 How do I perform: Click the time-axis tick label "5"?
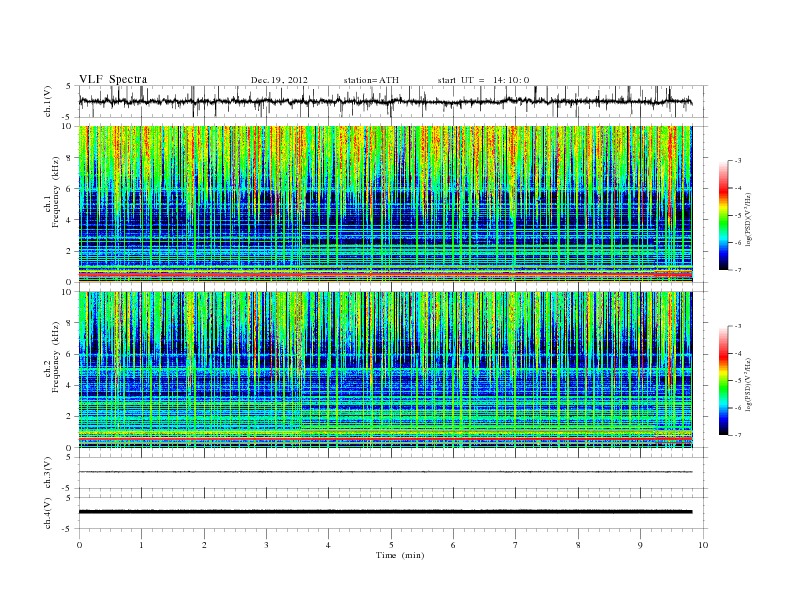point(391,545)
